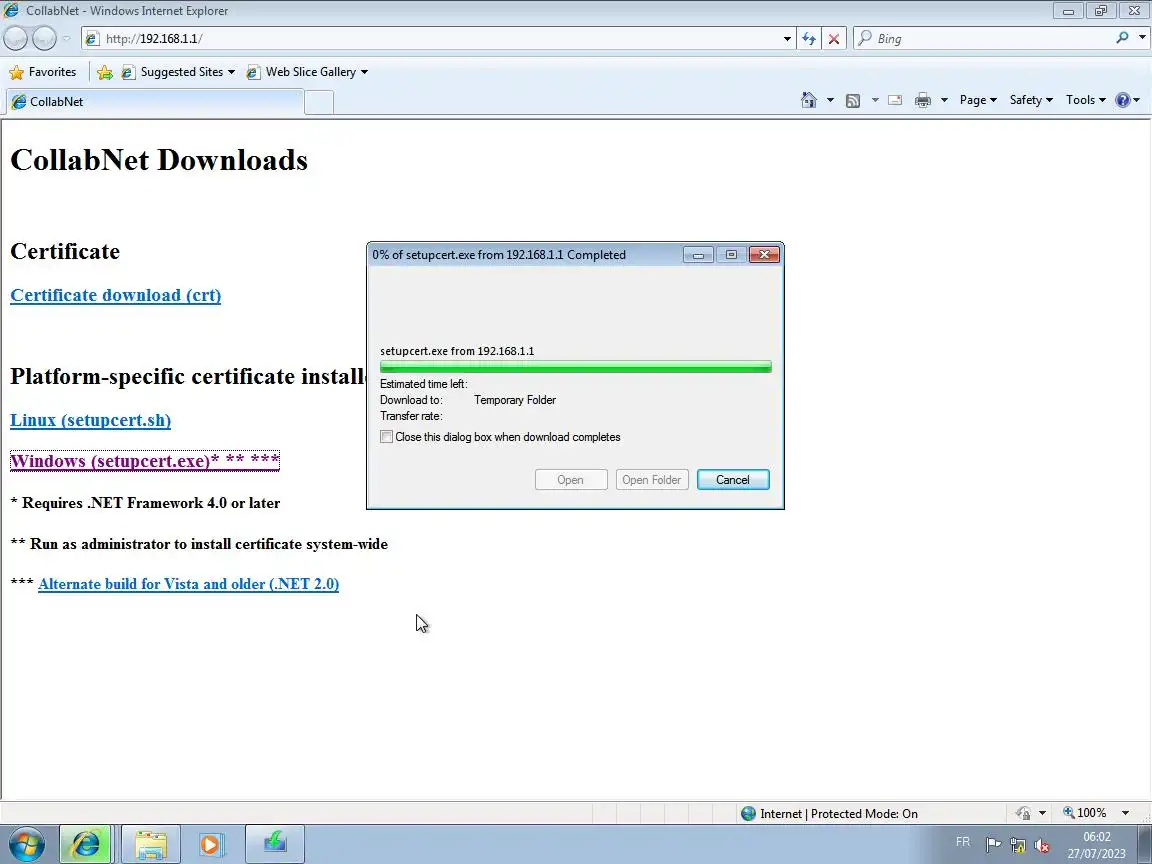
Task: Open the Safety menu
Action: [x=1031, y=100]
